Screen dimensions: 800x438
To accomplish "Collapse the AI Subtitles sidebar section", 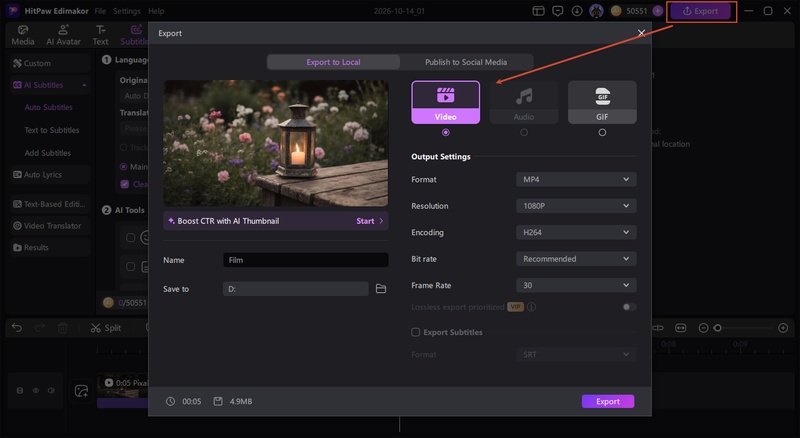I will coord(84,85).
